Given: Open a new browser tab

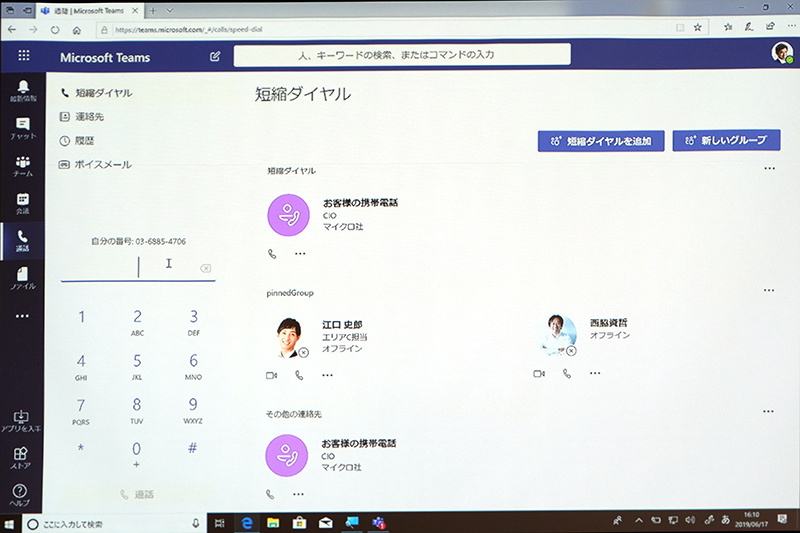Looking at the screenshot, I should pos(153,10).
